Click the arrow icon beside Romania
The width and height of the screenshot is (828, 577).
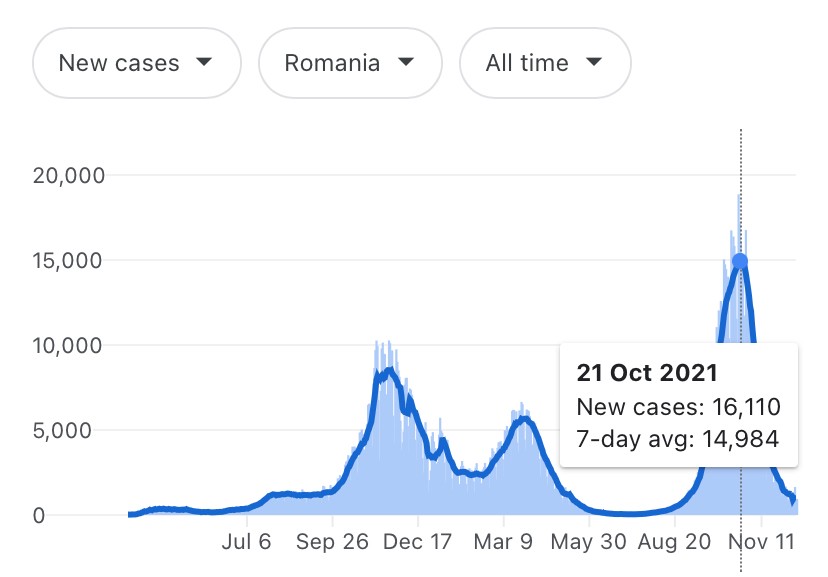[x=406, y=62]
